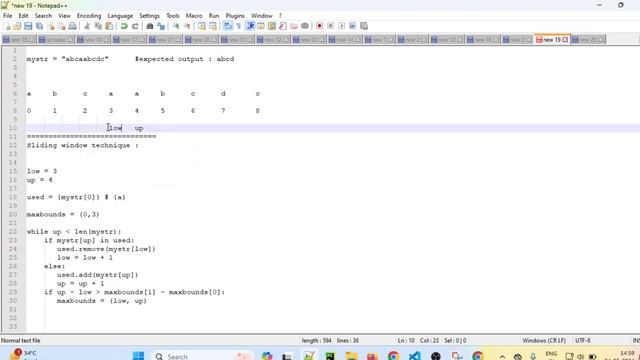The image size is (640, 360).
Task: Toggle the indent guide toolbar button
Action: point(250,26)
